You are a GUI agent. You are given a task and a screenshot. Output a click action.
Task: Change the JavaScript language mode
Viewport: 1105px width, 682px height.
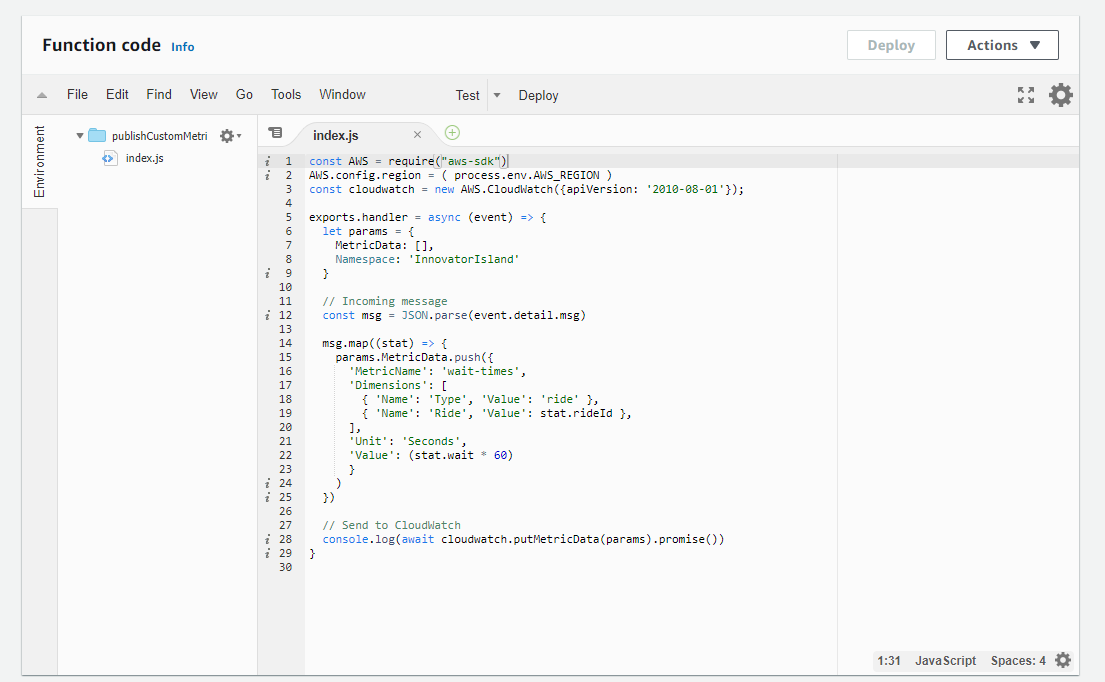945,660
